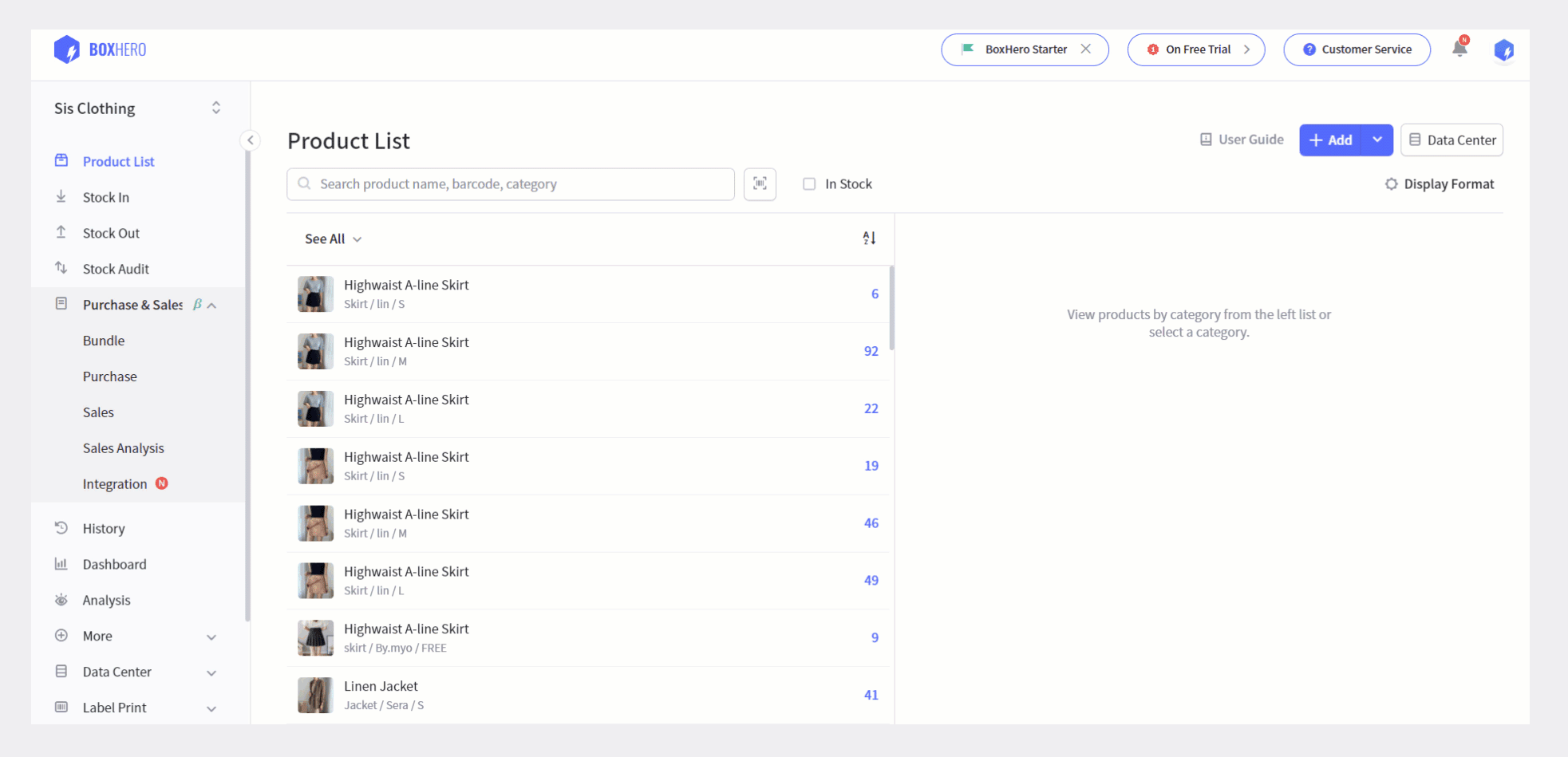1568x757 pixels.
Task: Open the Add button dropdown arrow
Action: click(1377, 140)
